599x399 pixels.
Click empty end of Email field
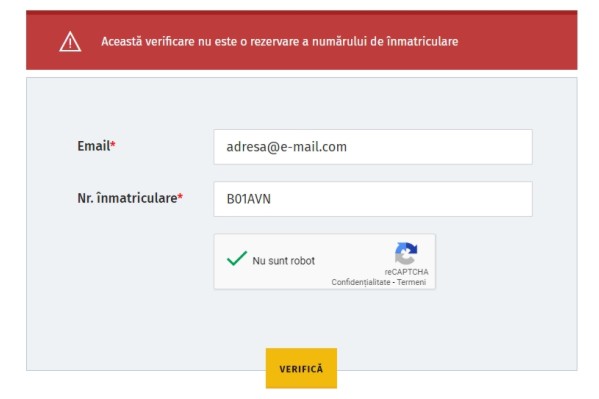[439, 147]
